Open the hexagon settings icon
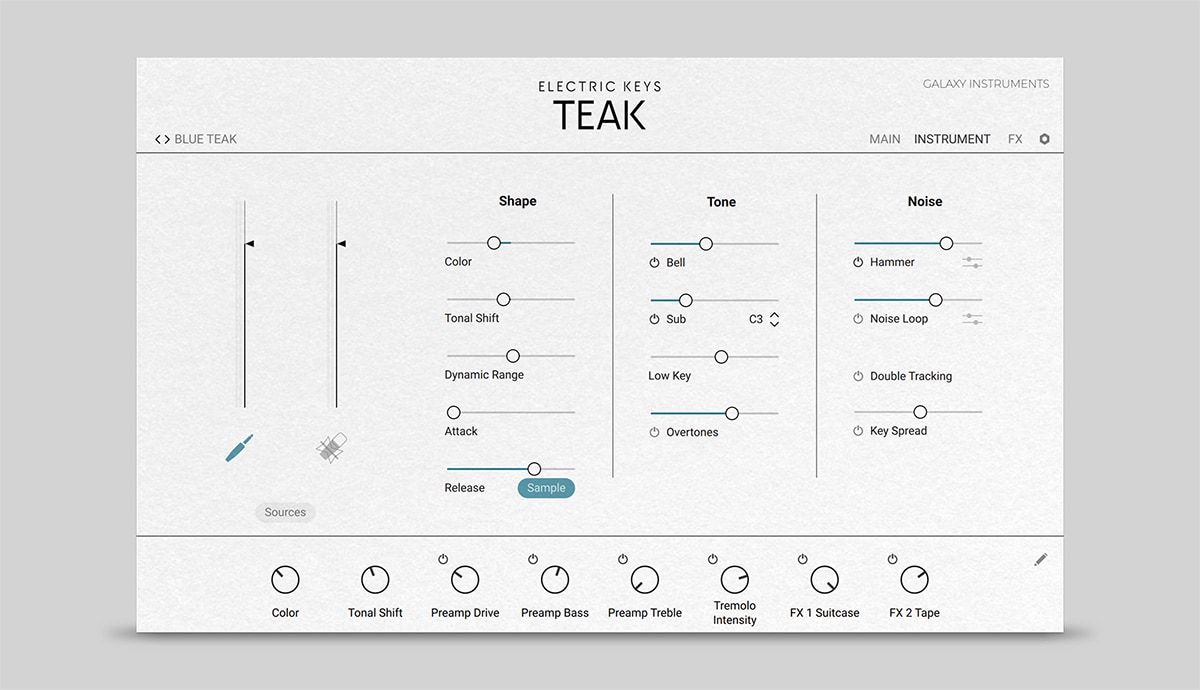 (x=1045, y=139)
